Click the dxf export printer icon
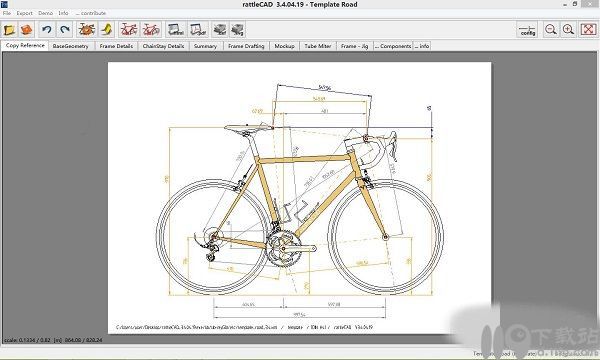600x360 pixels. tap(220, 29)
